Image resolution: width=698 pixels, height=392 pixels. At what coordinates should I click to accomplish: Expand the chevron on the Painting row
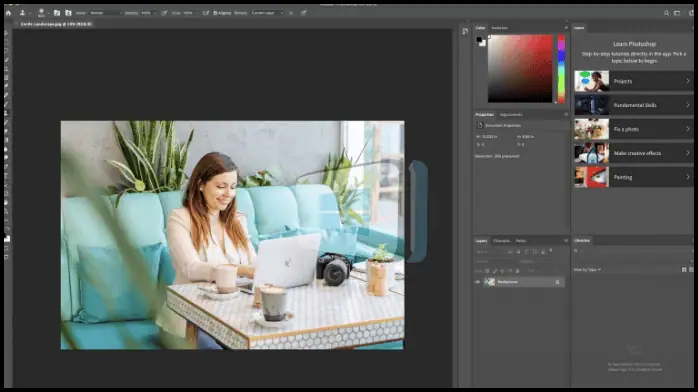[687, 177]
